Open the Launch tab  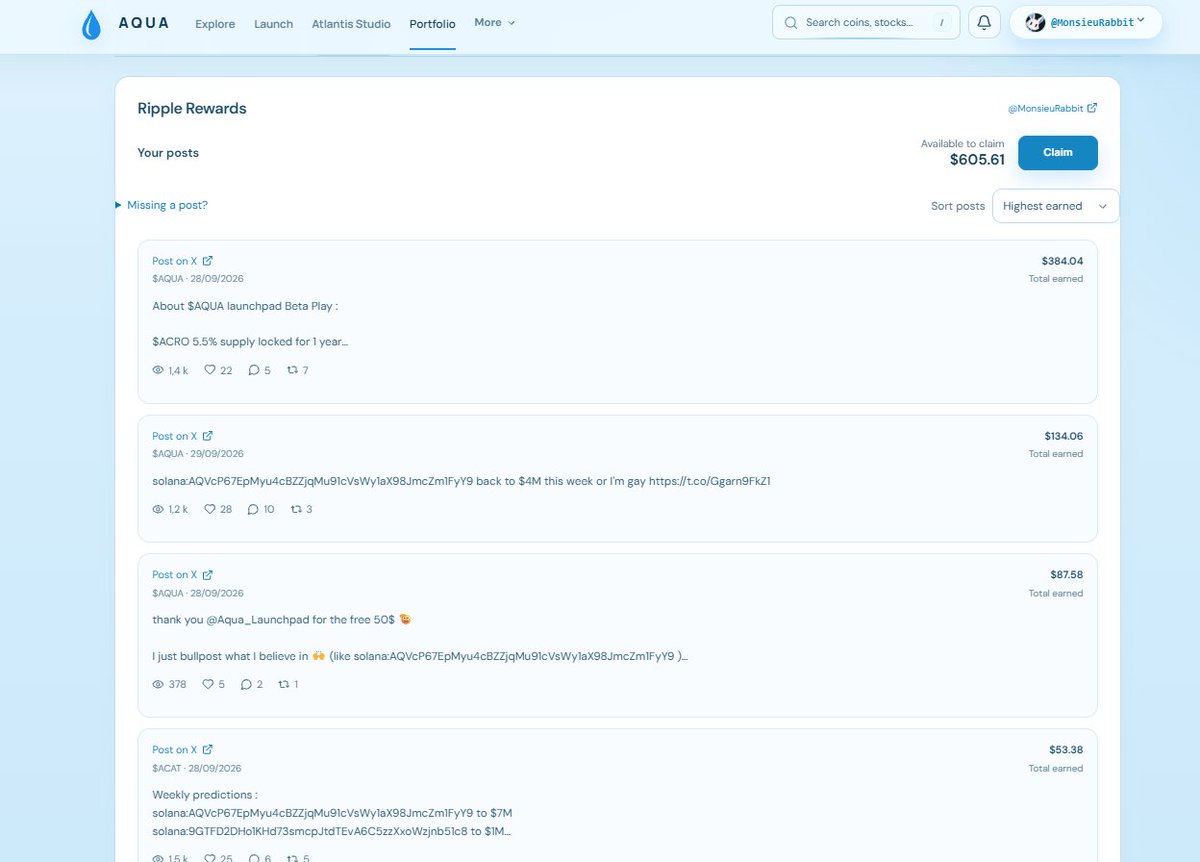(x=274, y=23)
